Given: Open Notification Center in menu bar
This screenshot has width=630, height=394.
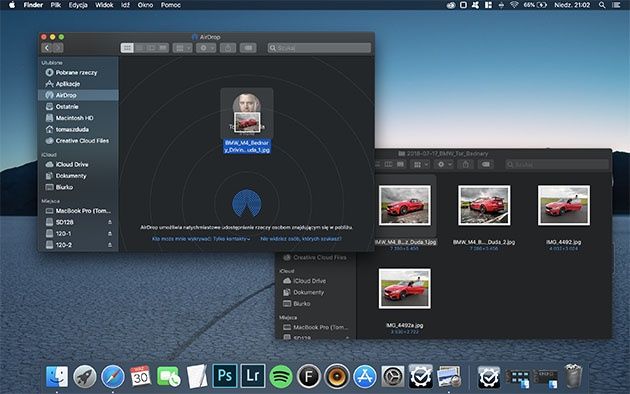Looking at the screenshot, I should pyautogui.click(x=616, y=5).
